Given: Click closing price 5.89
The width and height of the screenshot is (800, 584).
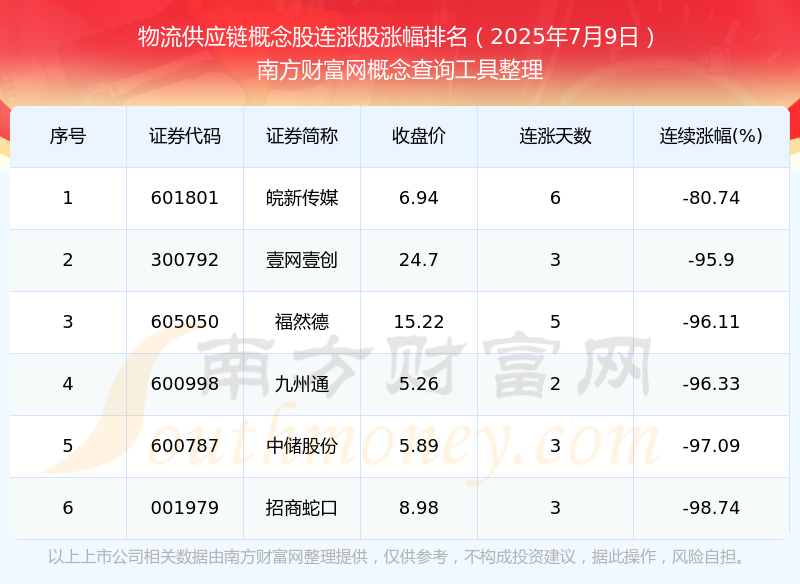Looking at the screenshot, I should (419, 446).
